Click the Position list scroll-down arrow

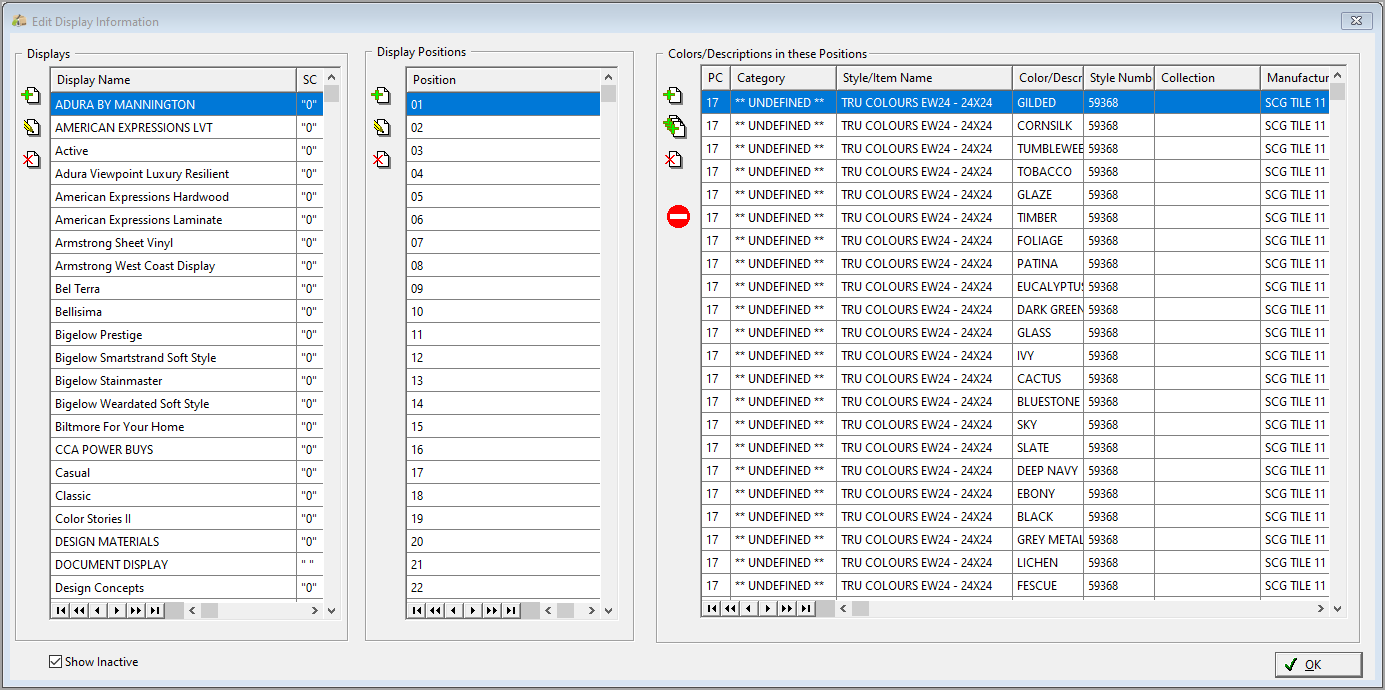point(609,610)
